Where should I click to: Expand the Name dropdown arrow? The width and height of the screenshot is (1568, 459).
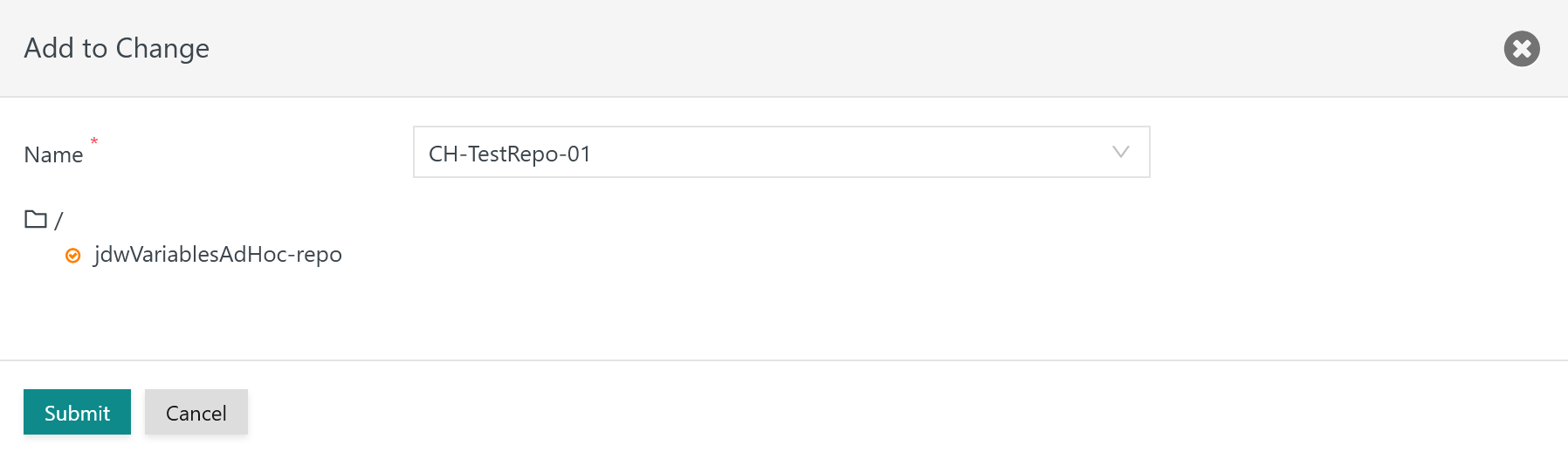(1121, 152)
